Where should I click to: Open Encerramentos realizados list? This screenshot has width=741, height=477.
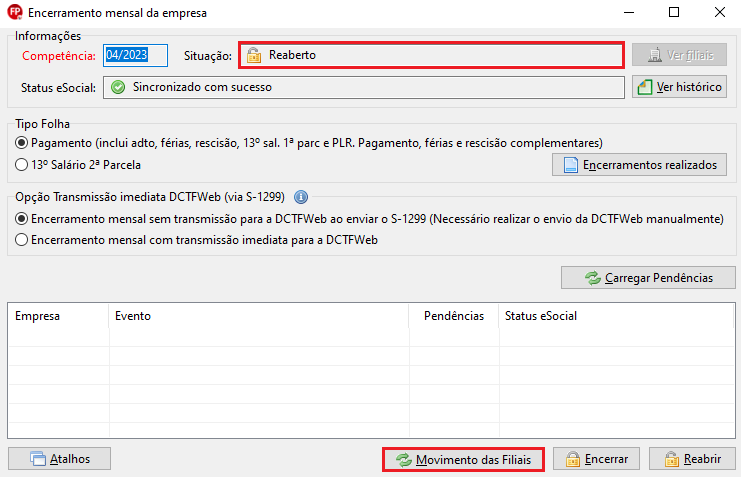(x=639, y=165)
